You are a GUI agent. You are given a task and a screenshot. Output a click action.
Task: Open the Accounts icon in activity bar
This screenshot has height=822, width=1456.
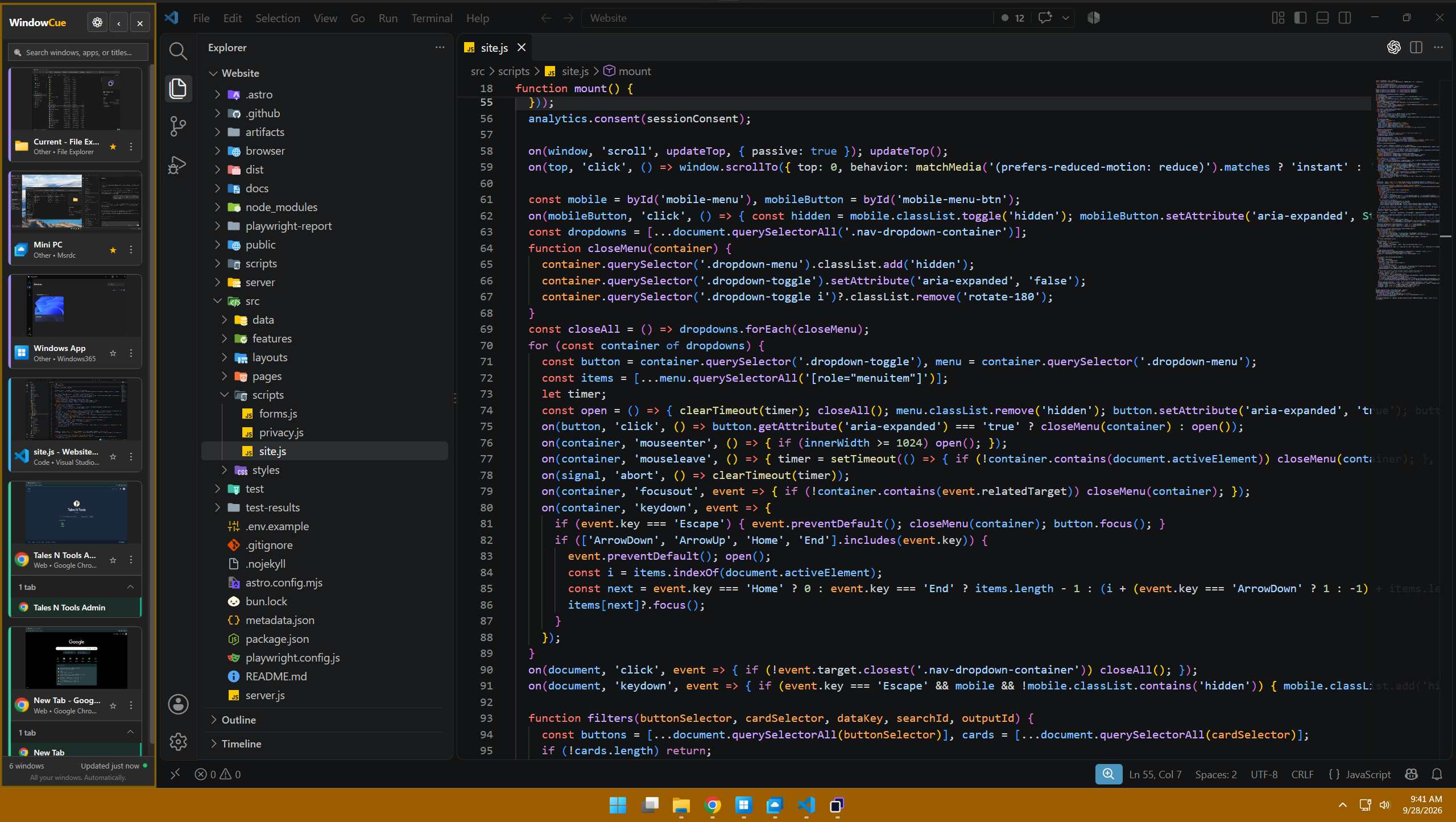[x=178, y=704]
